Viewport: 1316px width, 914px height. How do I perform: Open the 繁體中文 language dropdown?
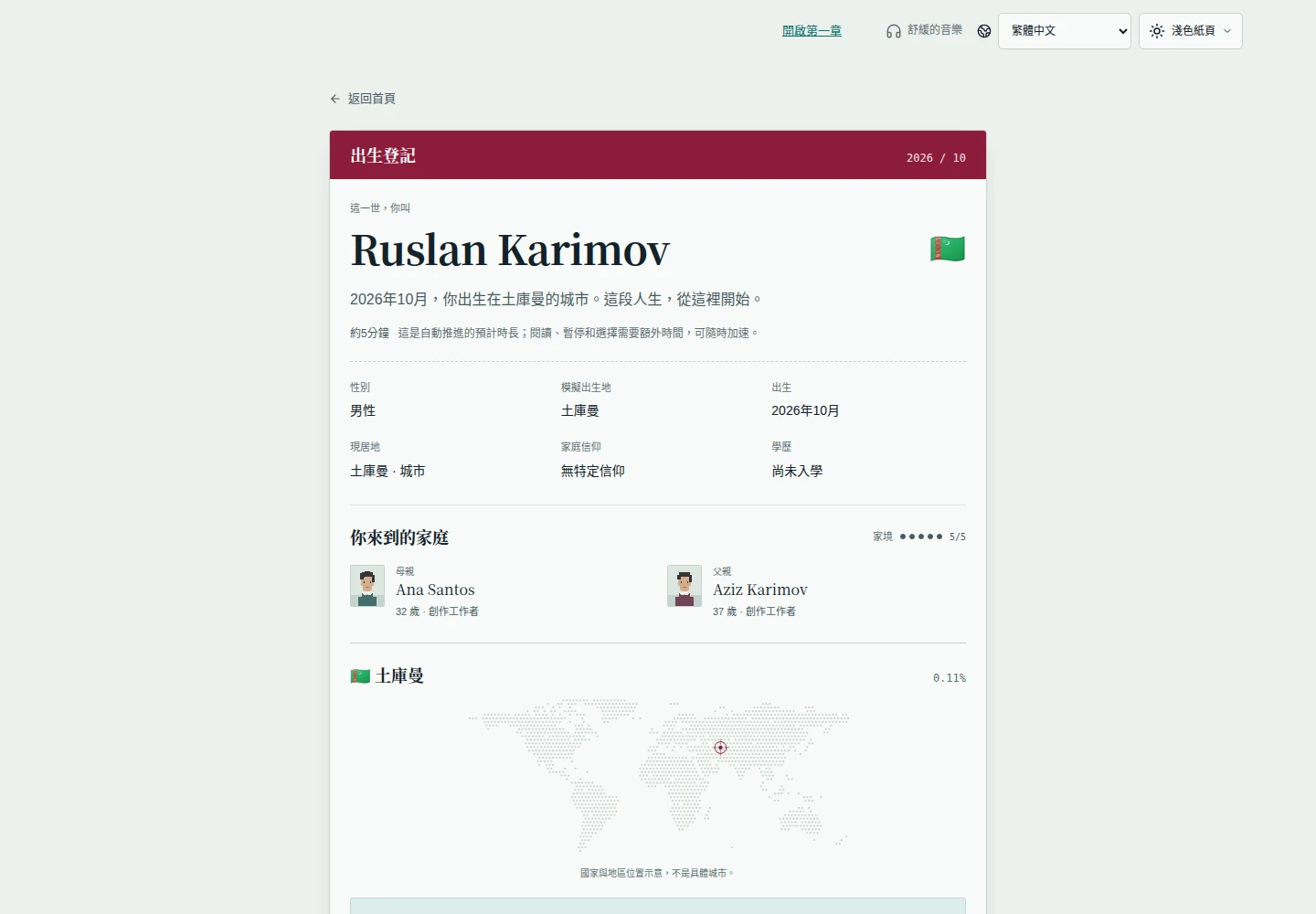pyautogui.click(x=1065, y=31)
